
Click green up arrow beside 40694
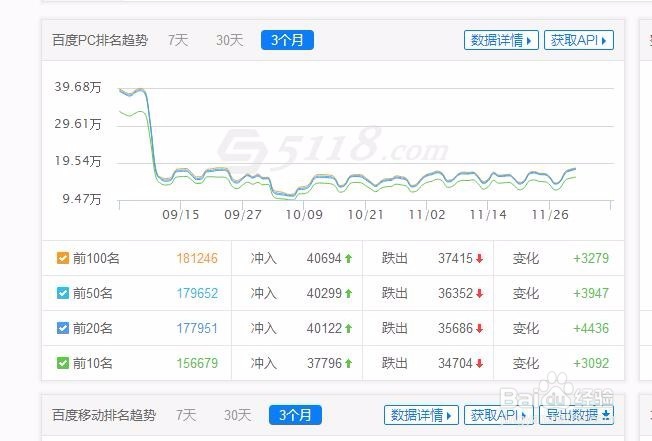348,259
